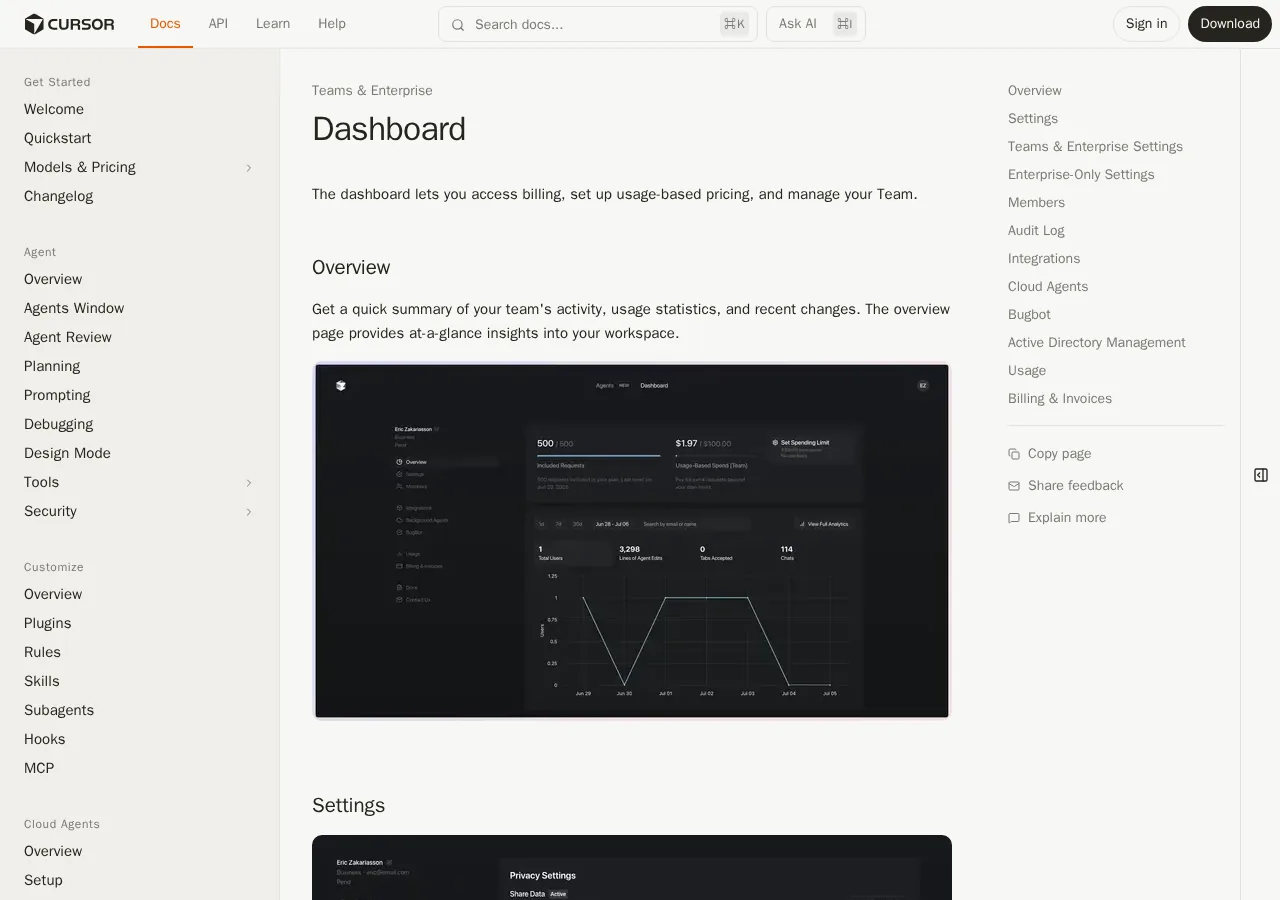Click the Settings section heading

(x=348, y=806)
